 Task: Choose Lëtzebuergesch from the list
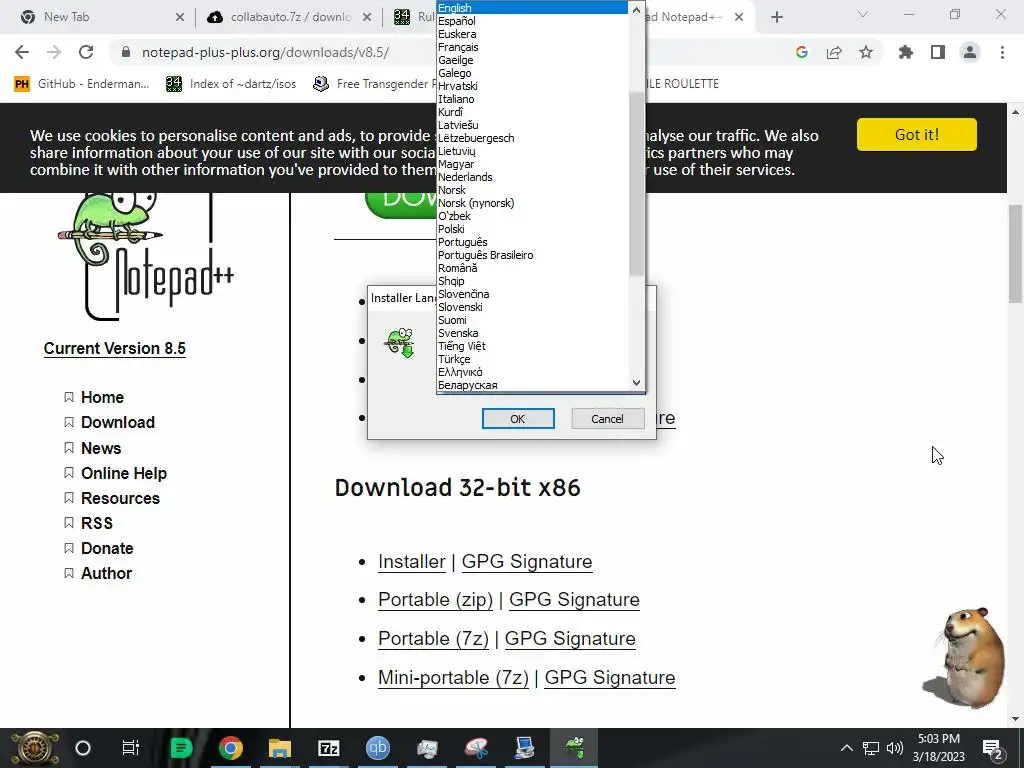coord(532,138)
